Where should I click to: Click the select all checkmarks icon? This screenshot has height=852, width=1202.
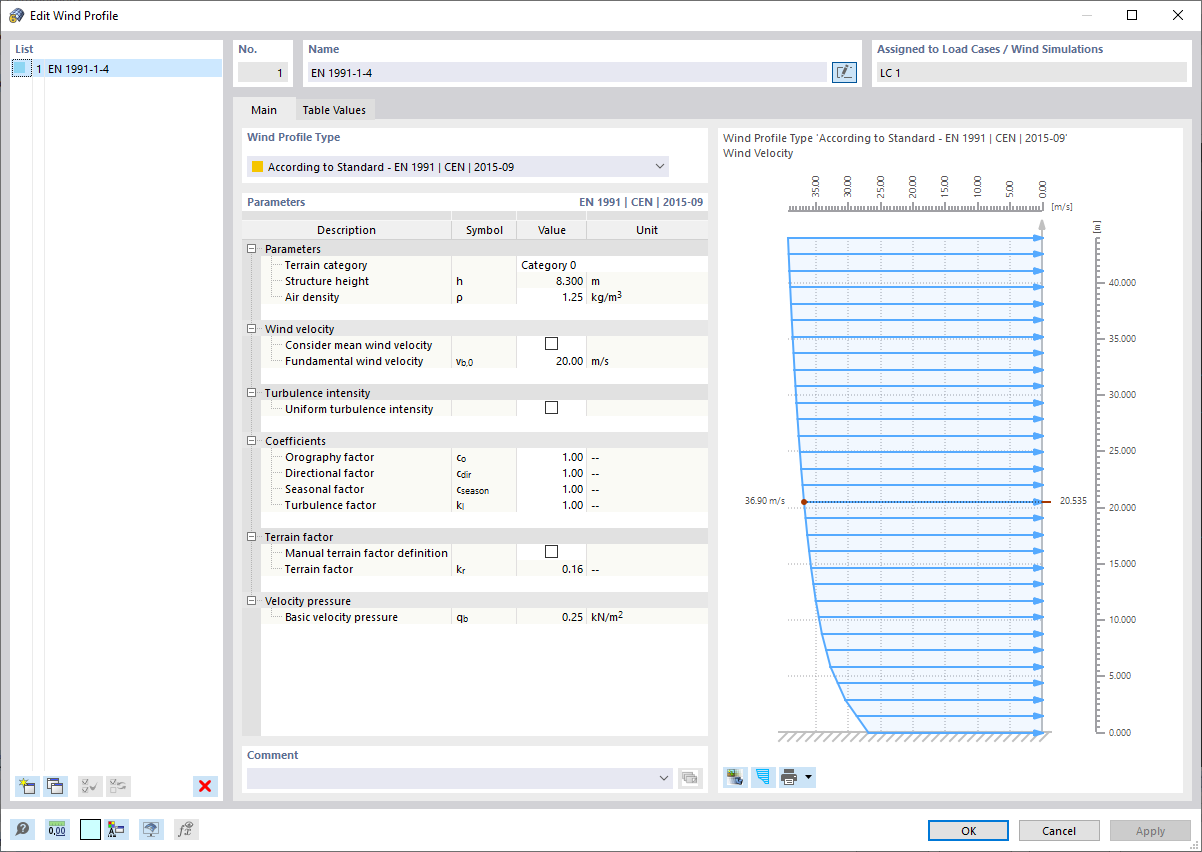click(90, 786)
